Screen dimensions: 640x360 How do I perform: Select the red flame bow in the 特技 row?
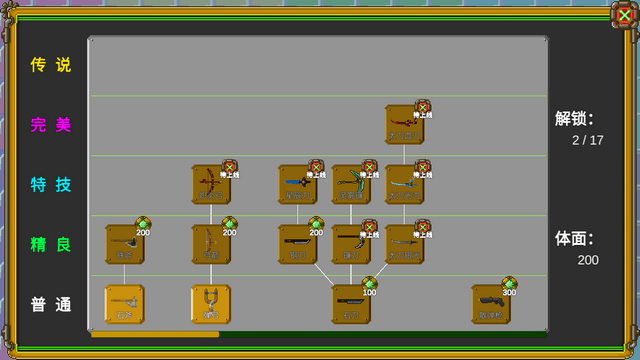pos(211,184)
